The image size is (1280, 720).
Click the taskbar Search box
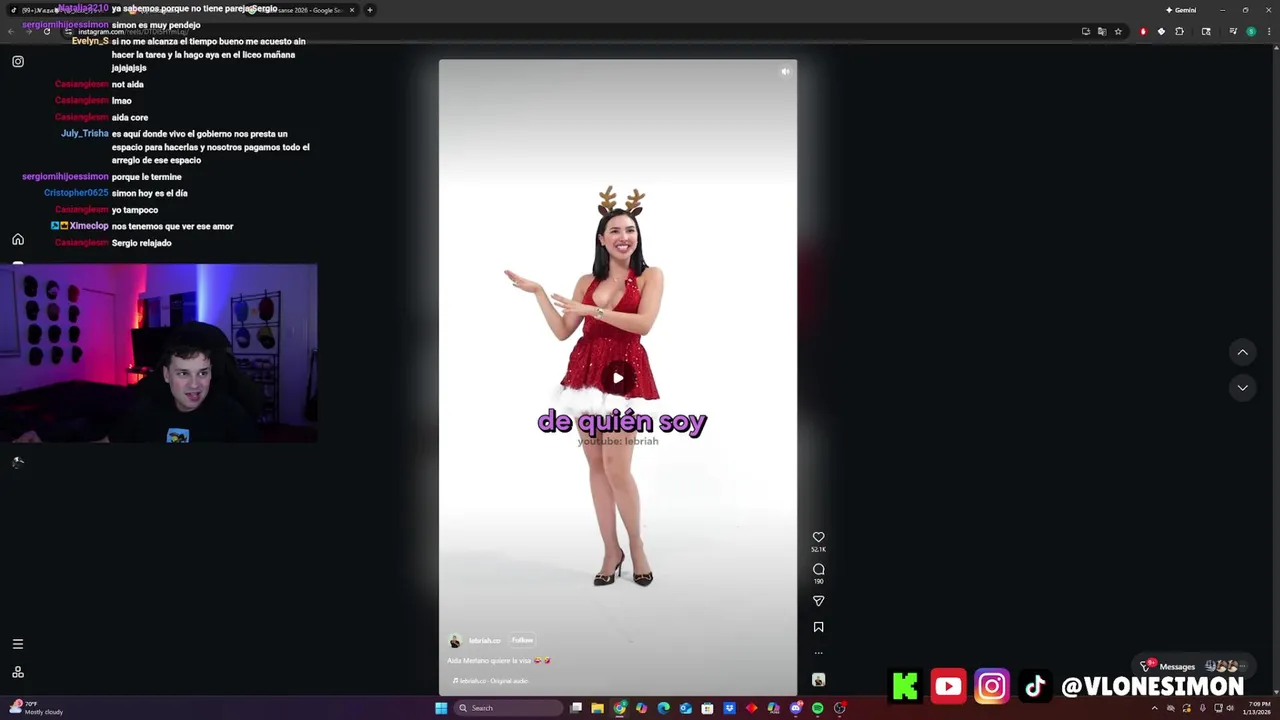pyautogui.click(x=508, y=708)
